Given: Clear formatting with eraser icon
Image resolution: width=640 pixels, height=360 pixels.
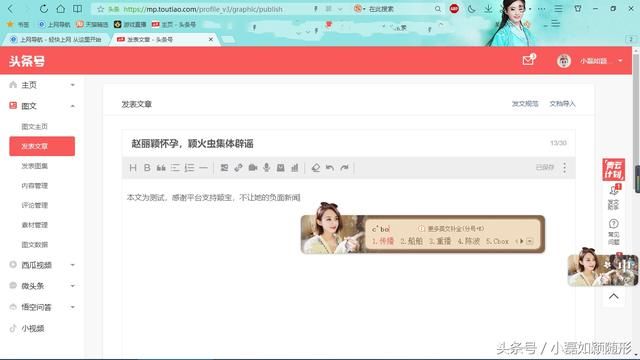Looking at the screenshot, I should click(x=316, y=168).
